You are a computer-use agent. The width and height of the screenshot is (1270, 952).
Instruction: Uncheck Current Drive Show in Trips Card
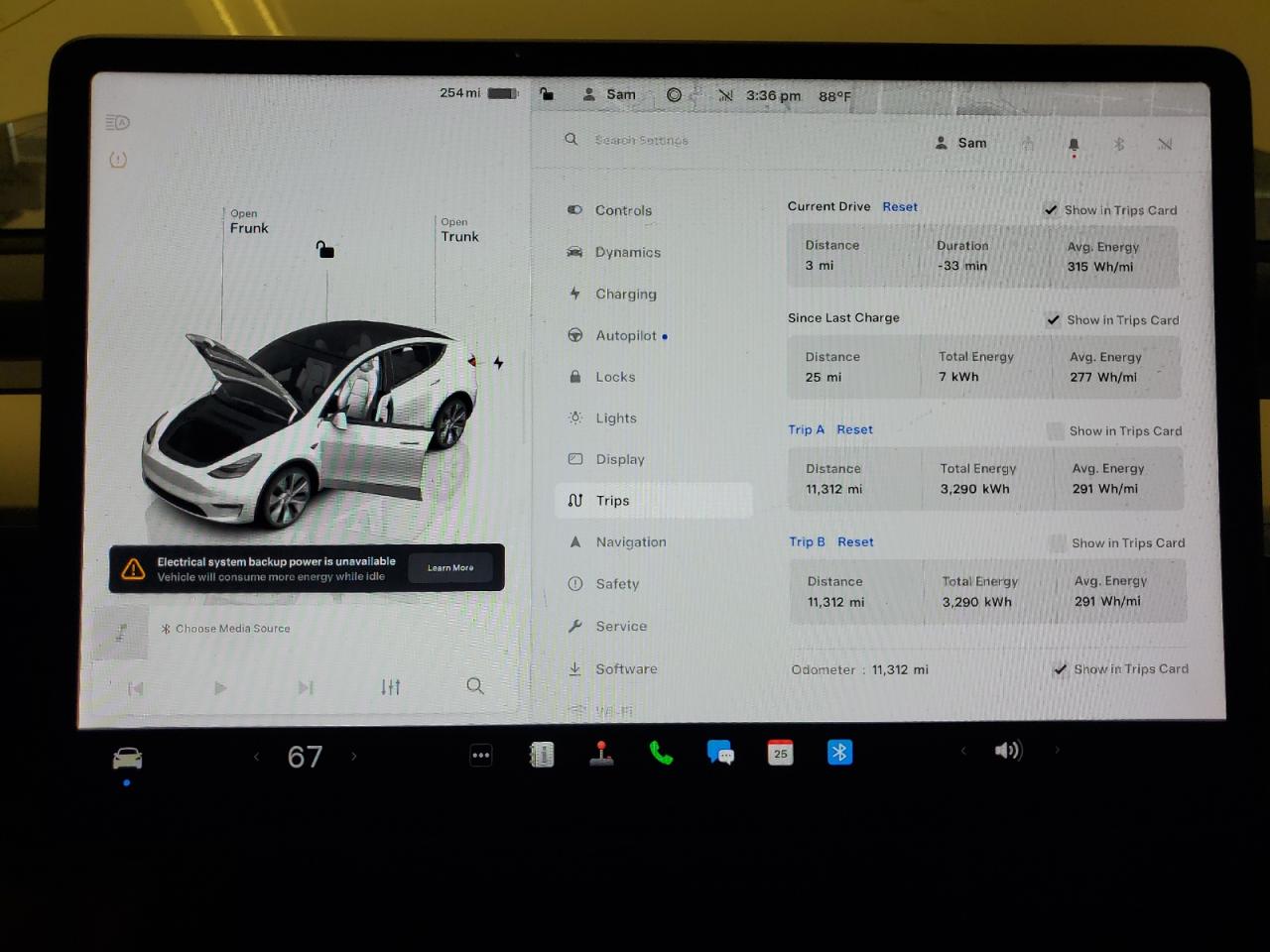pos(1051,209)
